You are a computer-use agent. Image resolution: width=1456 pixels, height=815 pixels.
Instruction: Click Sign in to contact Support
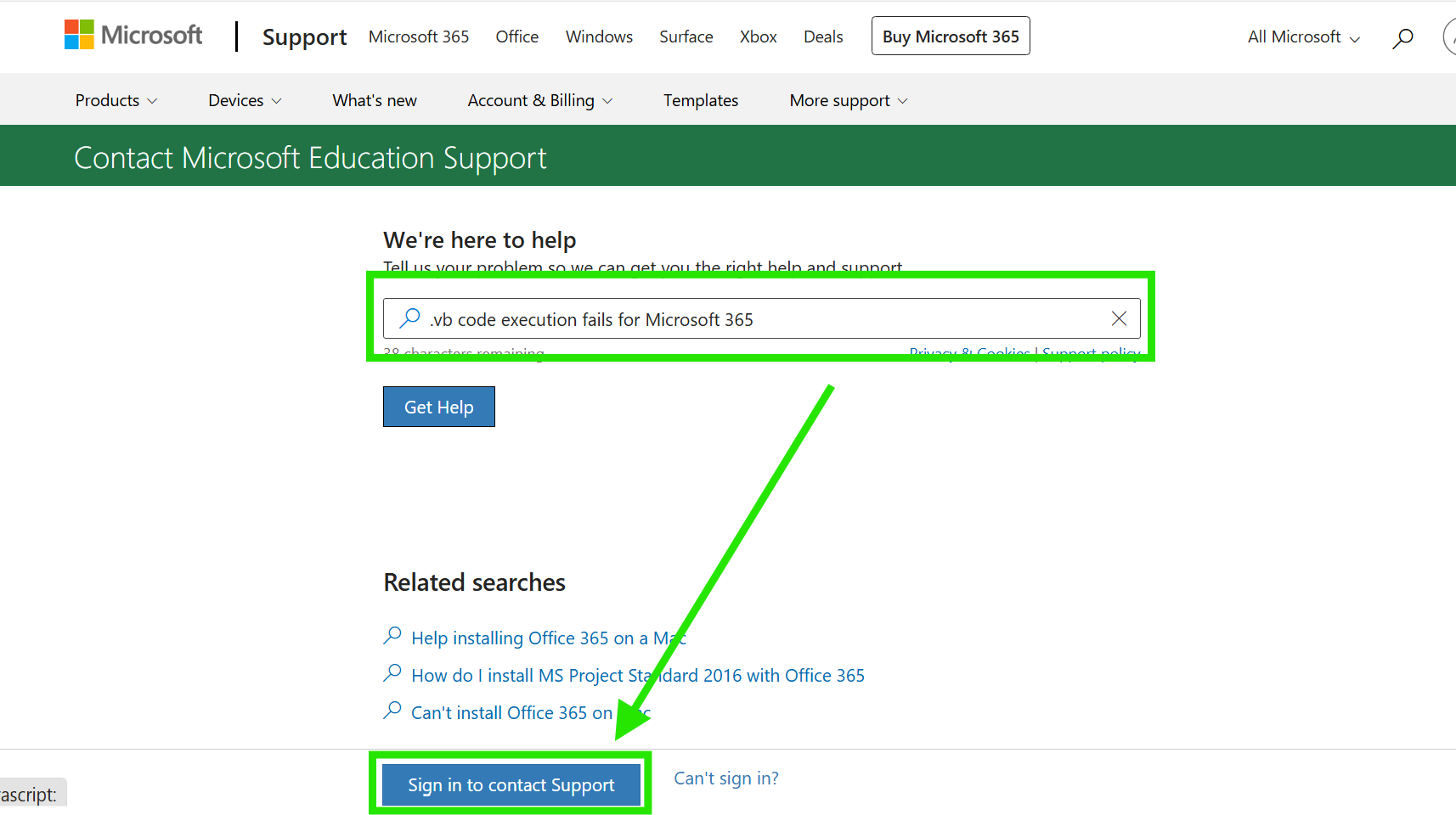click(511, 784)
